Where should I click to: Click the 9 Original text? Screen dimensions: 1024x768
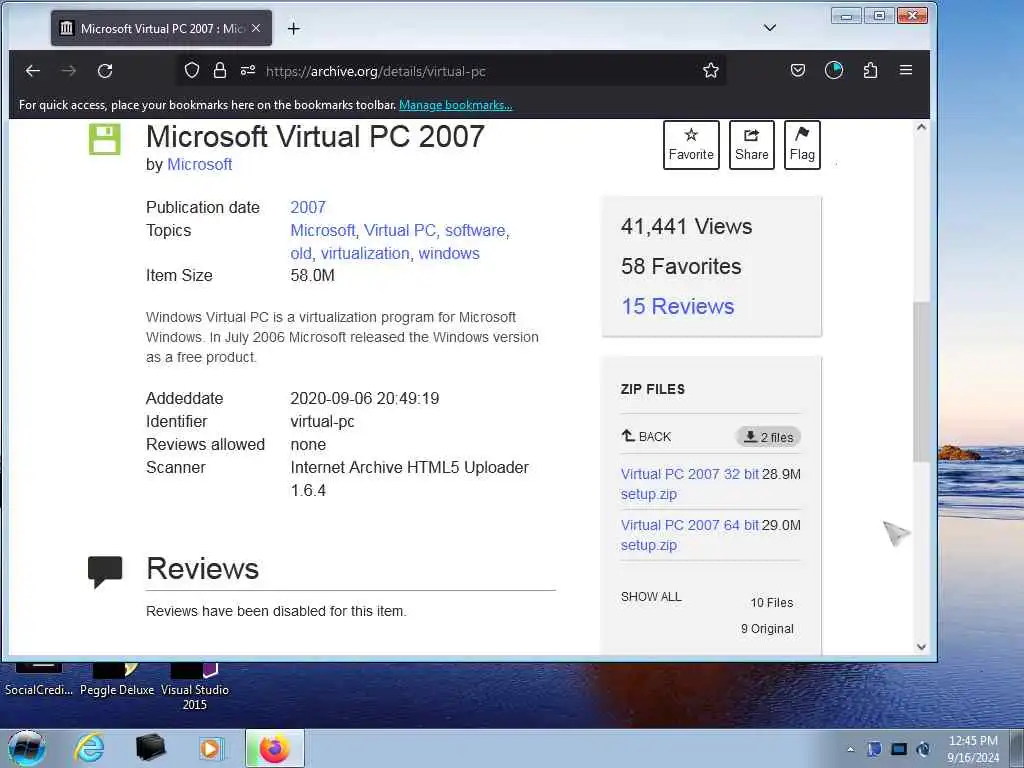(x=767, y=629)
